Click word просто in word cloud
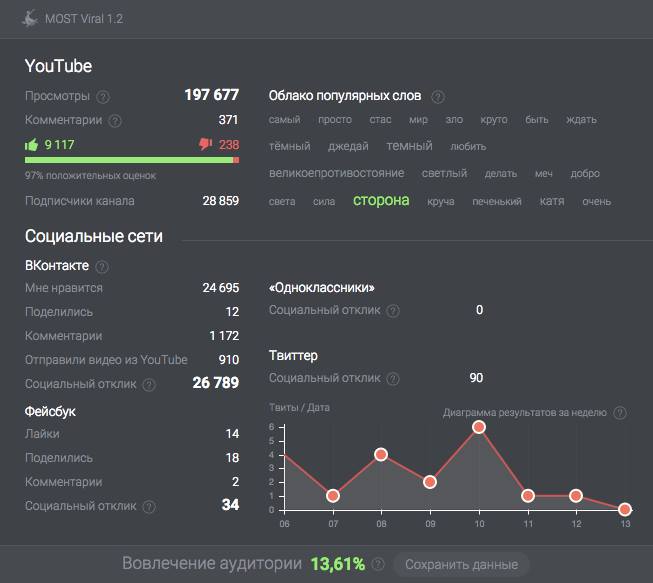 pos(335,120)
